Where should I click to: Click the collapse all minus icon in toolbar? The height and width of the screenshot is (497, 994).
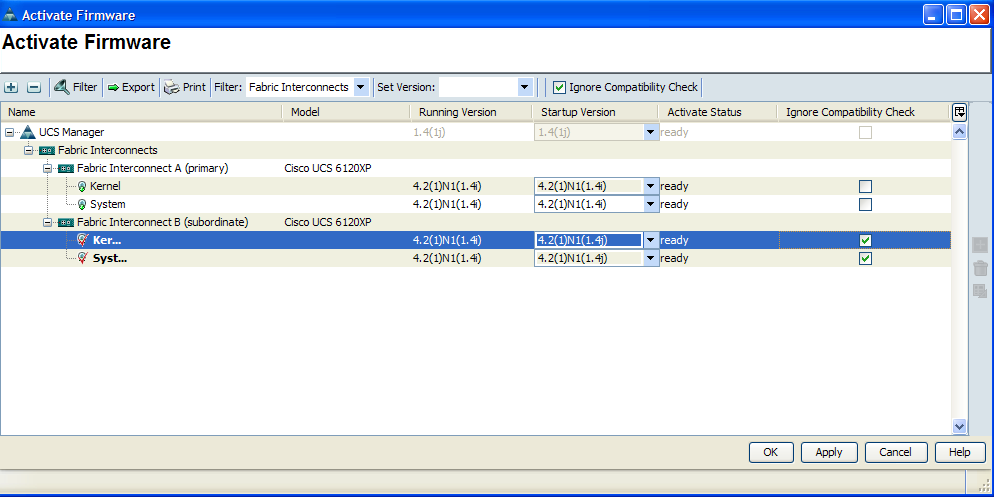click(33, 87)
